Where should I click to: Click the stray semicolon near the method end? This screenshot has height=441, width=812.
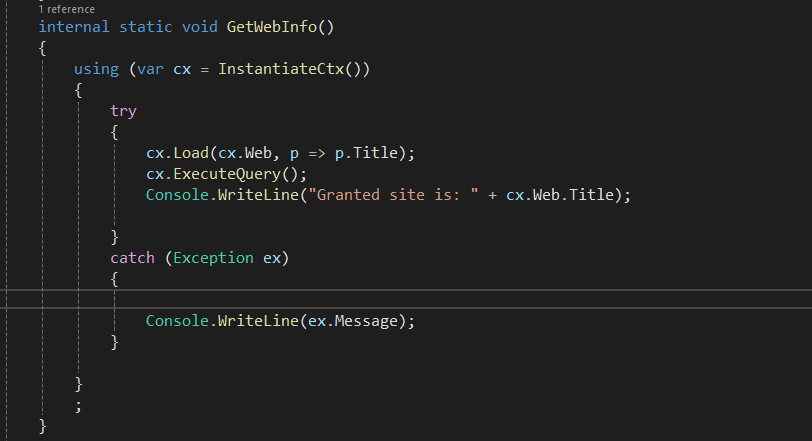(78, 407)
